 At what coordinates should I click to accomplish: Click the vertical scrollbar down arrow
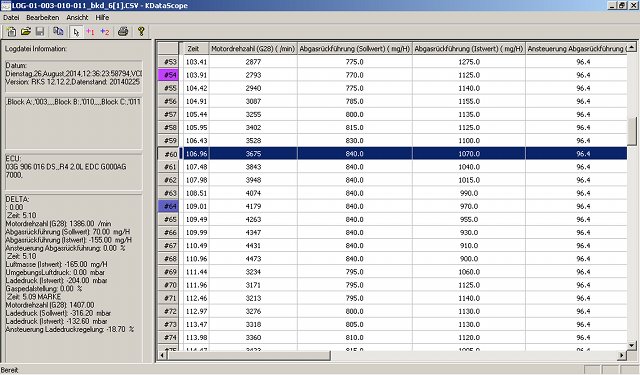click(631, 346)
